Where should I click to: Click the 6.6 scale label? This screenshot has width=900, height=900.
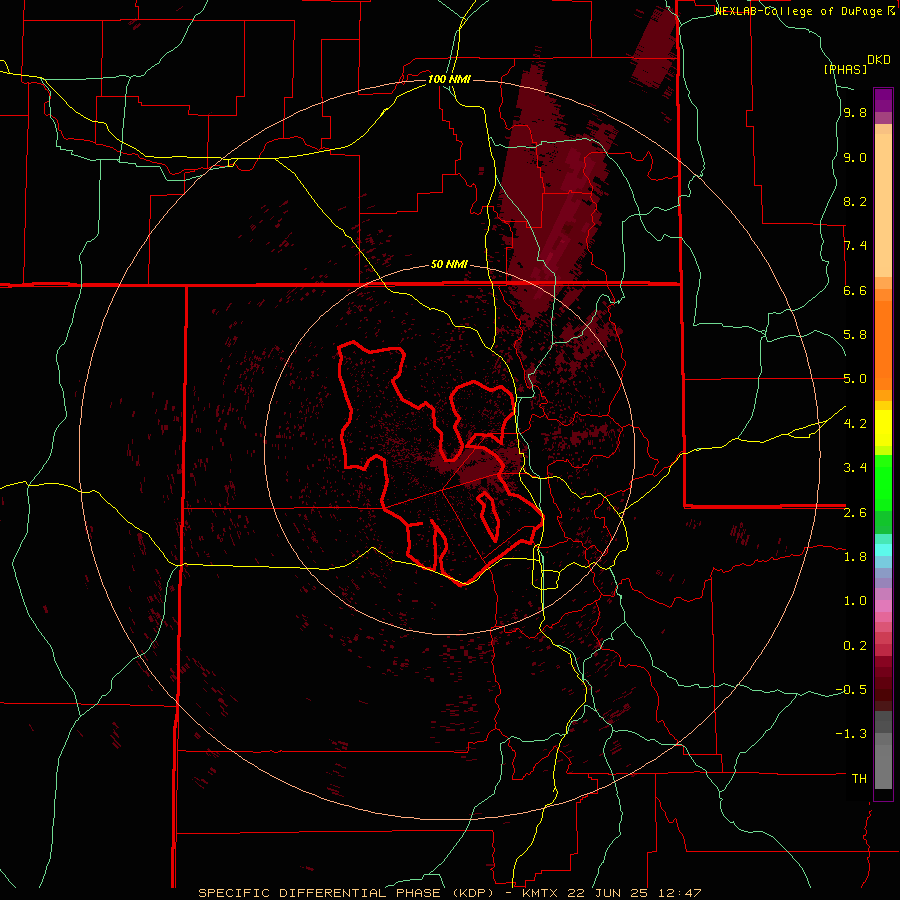pos(855,290)
